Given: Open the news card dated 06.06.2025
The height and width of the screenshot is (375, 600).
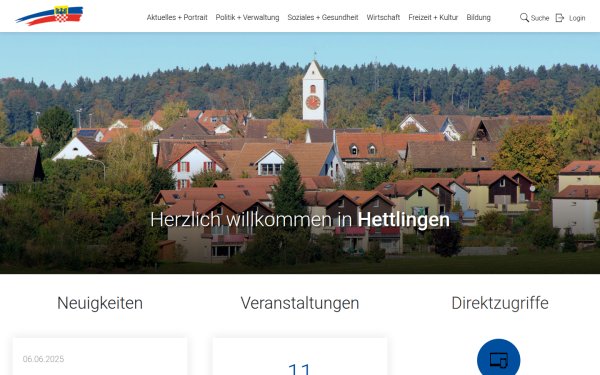Looking at the screenshot, I should (100, 357).
